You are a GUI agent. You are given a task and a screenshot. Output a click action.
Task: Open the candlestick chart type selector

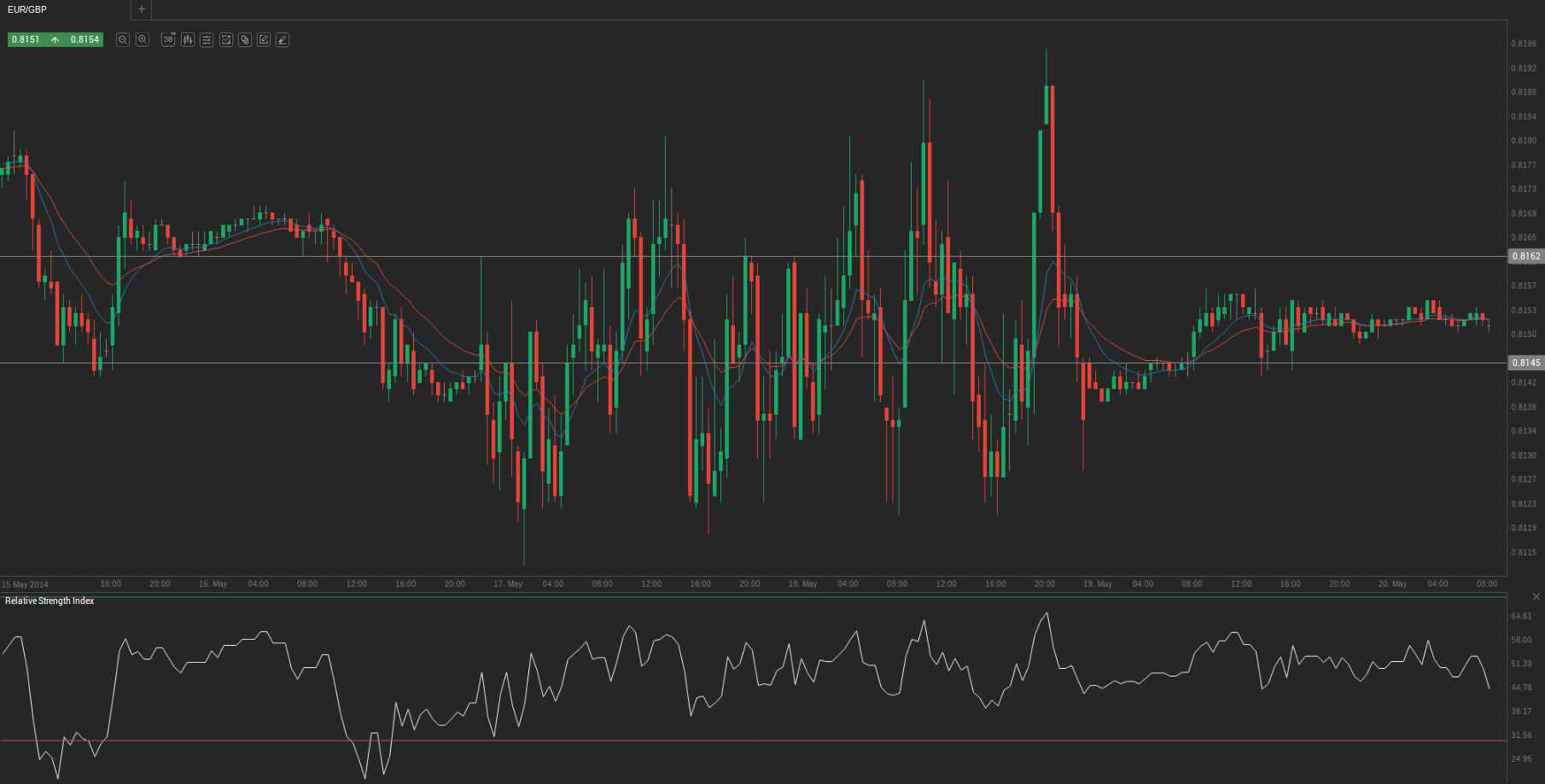pos(188,40)
